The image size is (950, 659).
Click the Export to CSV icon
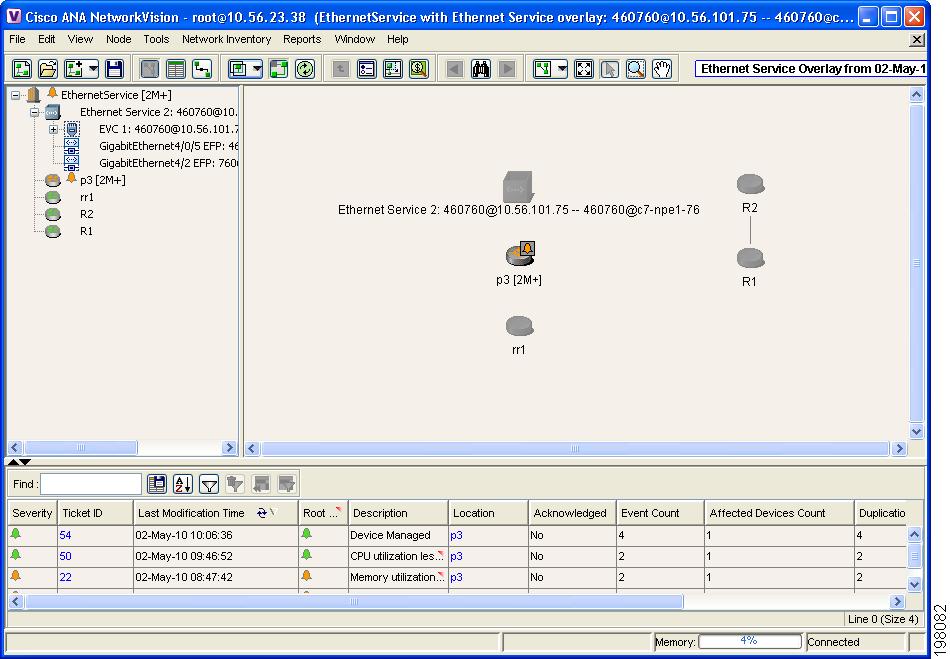[x=157, y=484]
